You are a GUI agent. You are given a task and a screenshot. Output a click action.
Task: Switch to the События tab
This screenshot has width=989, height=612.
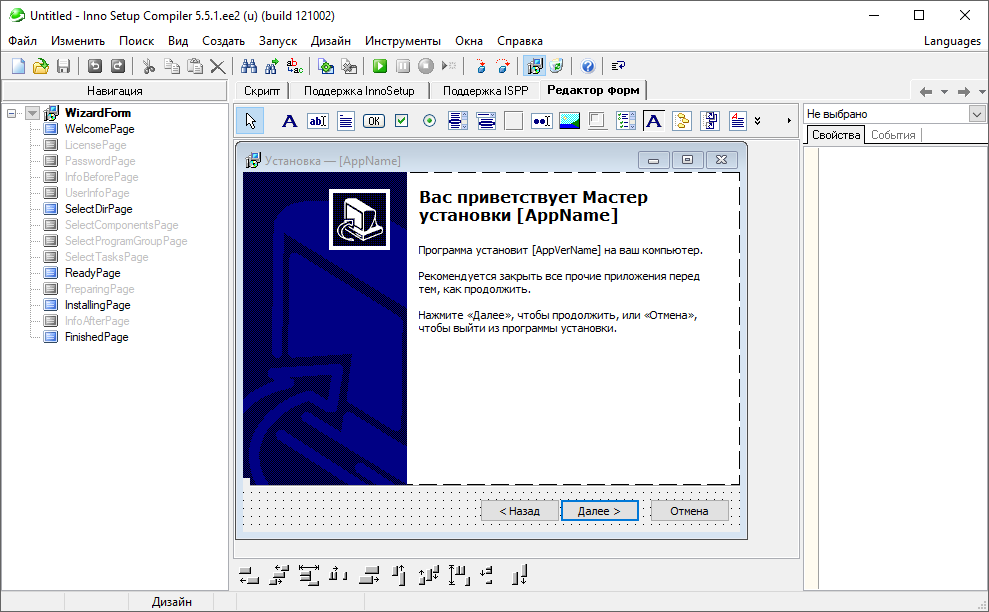(x=892, y=135)
